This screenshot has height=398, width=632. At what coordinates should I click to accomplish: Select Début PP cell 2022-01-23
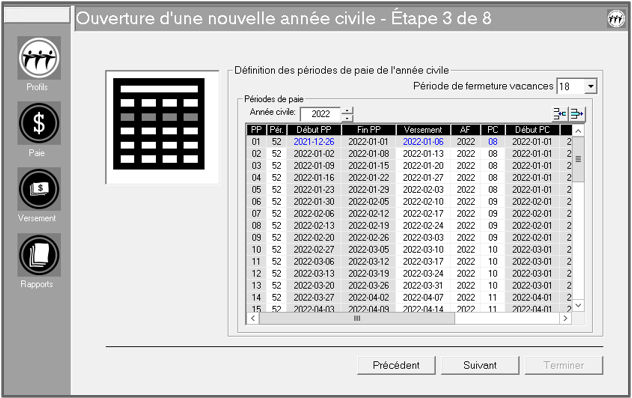click(x=314, y=190)
